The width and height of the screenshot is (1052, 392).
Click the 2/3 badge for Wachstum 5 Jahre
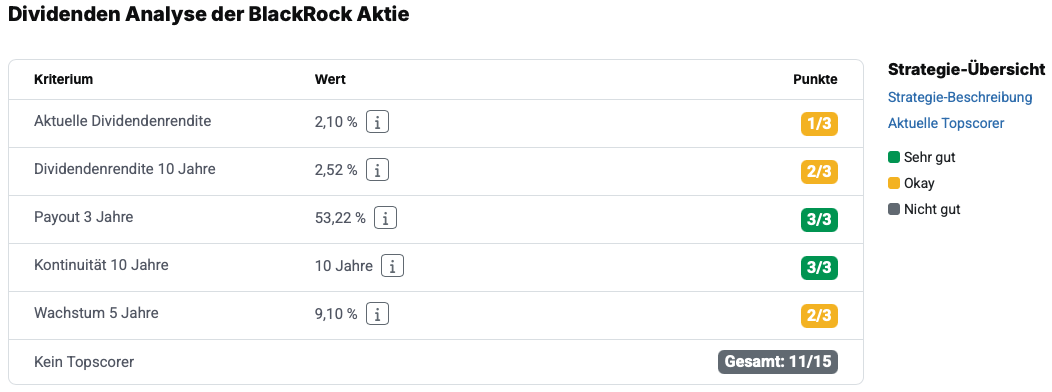coord(819,316)
